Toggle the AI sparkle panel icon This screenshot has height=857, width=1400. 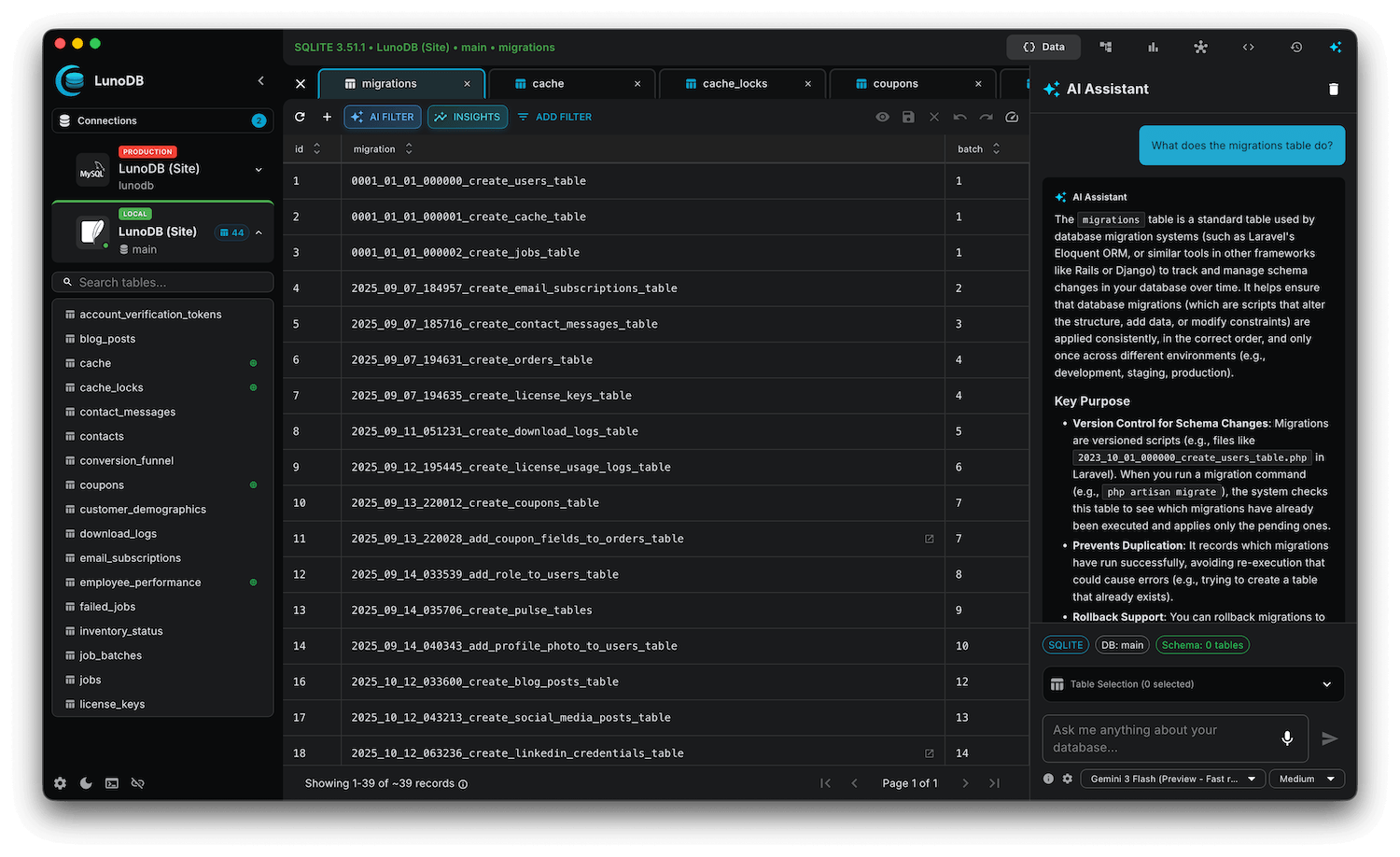tap(1336, 47)
